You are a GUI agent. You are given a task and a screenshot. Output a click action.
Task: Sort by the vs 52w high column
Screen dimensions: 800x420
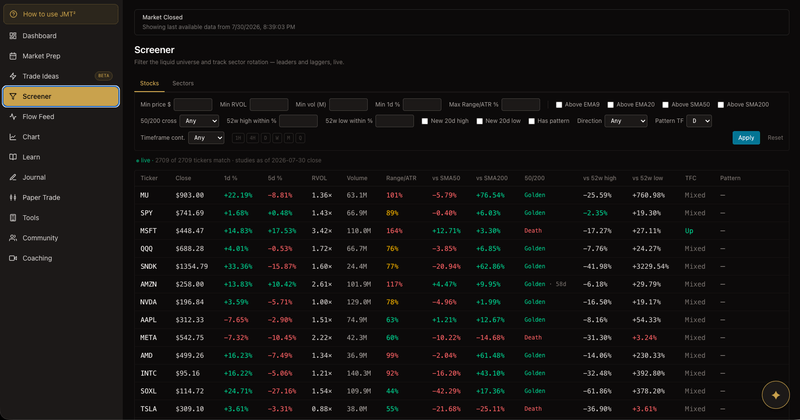click(x=599, y=178)
